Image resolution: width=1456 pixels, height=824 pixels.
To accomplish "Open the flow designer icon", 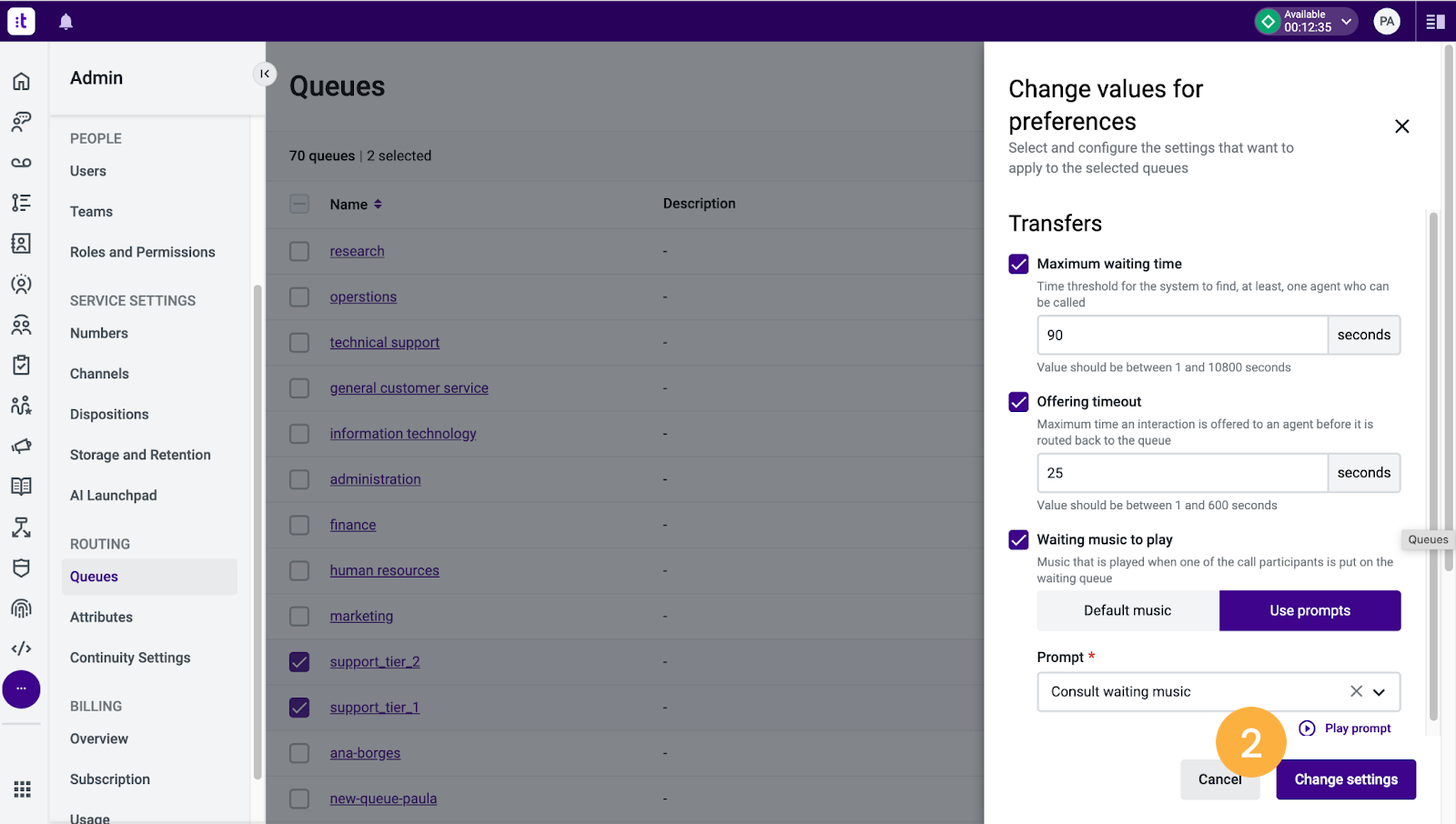I will point(21,528).
